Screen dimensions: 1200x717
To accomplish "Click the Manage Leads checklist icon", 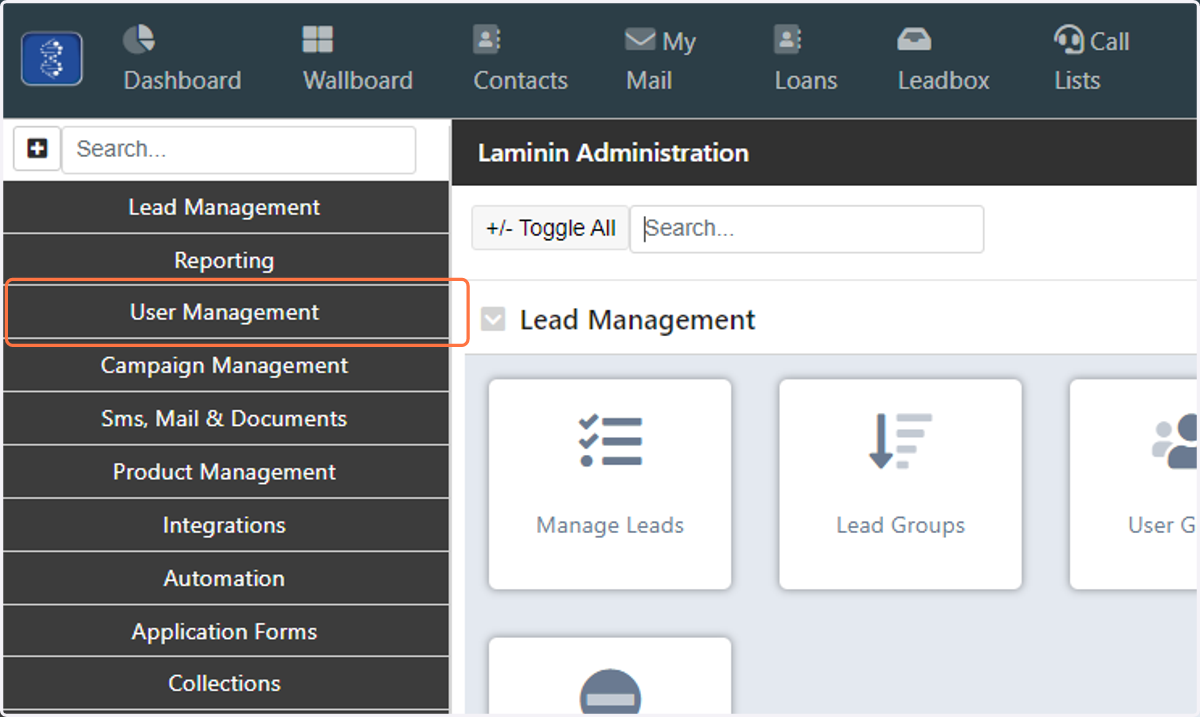I will click(610, 440).
